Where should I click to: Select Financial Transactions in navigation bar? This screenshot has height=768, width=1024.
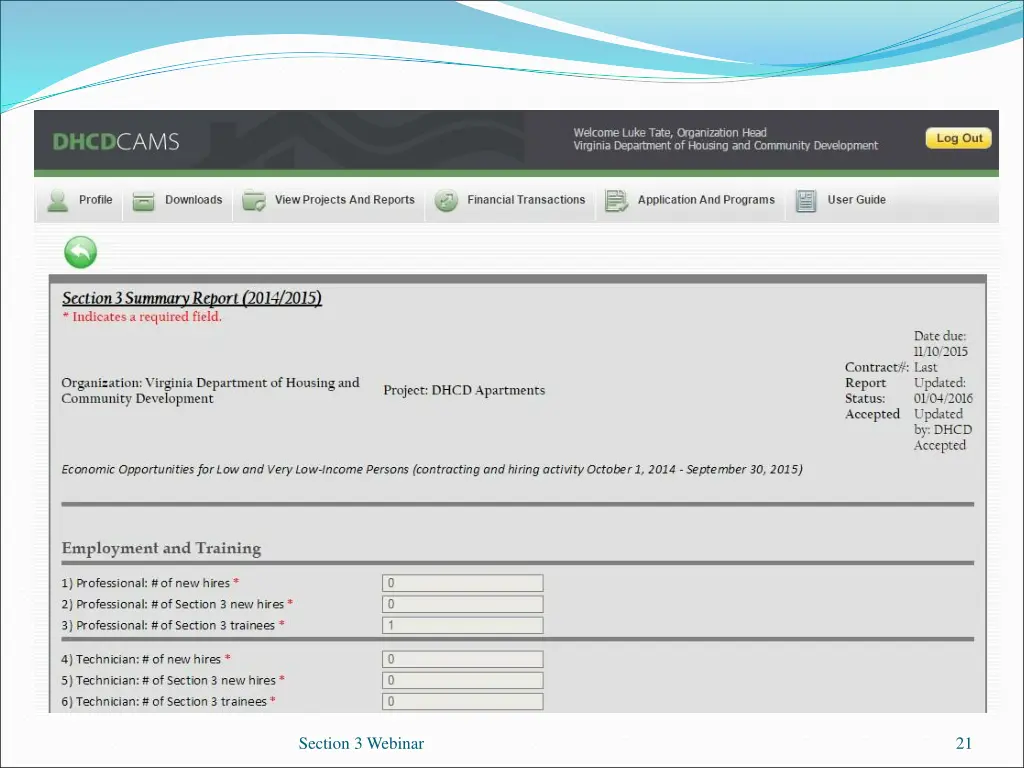point(526,200)
